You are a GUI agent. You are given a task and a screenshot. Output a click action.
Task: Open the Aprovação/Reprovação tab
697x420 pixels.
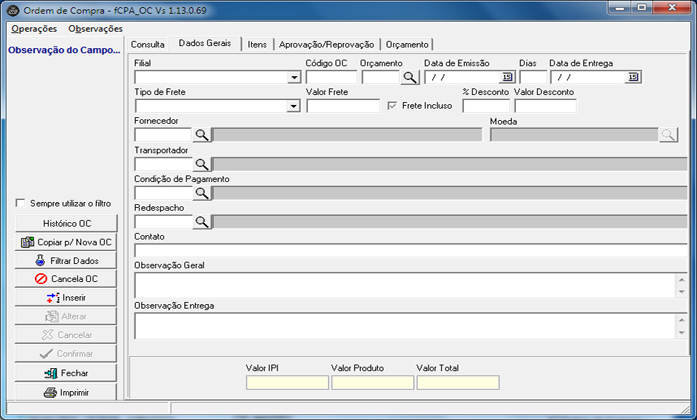[x=326, y=44]
